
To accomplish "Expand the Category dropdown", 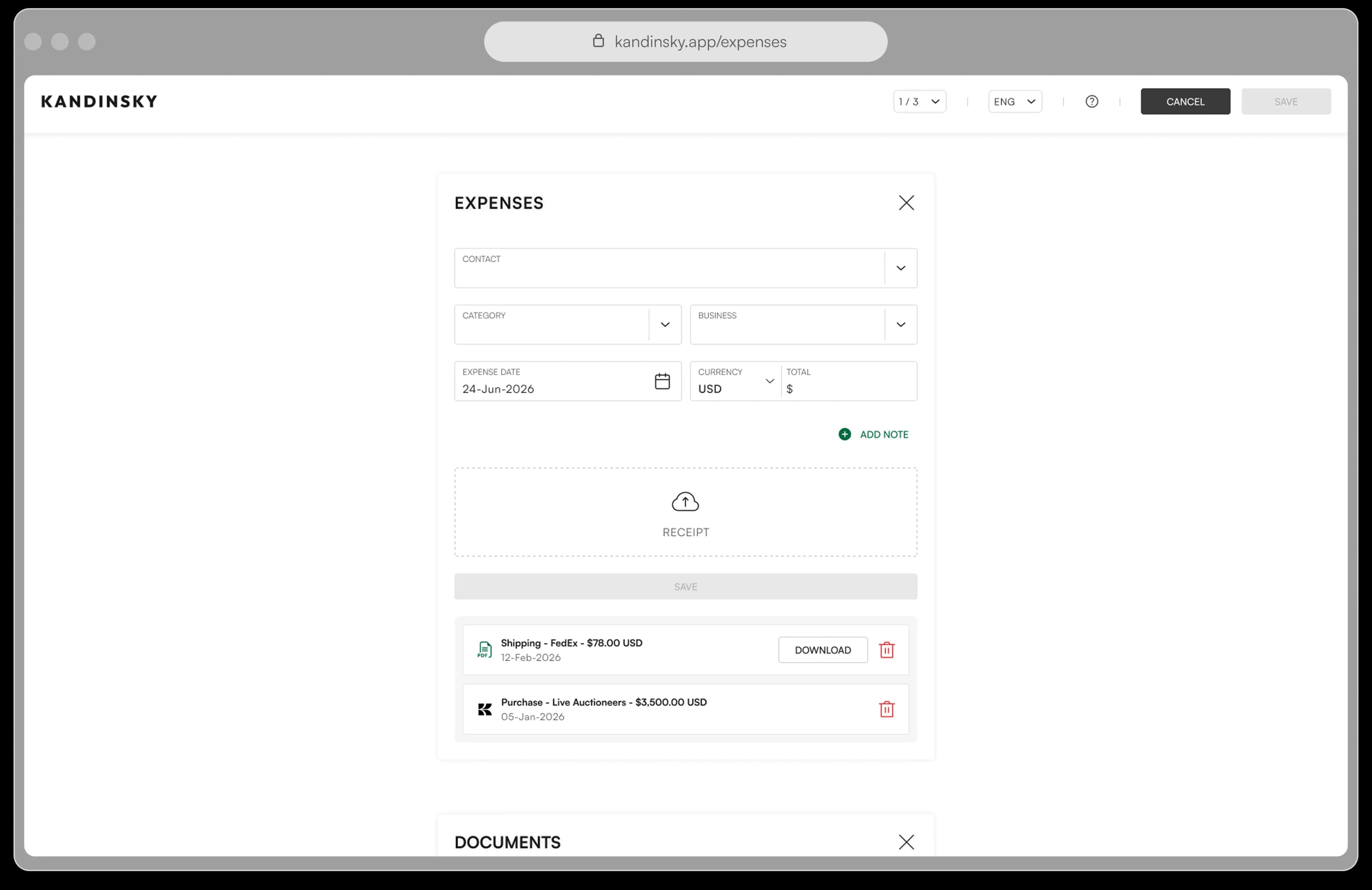I will click(665, 324).
